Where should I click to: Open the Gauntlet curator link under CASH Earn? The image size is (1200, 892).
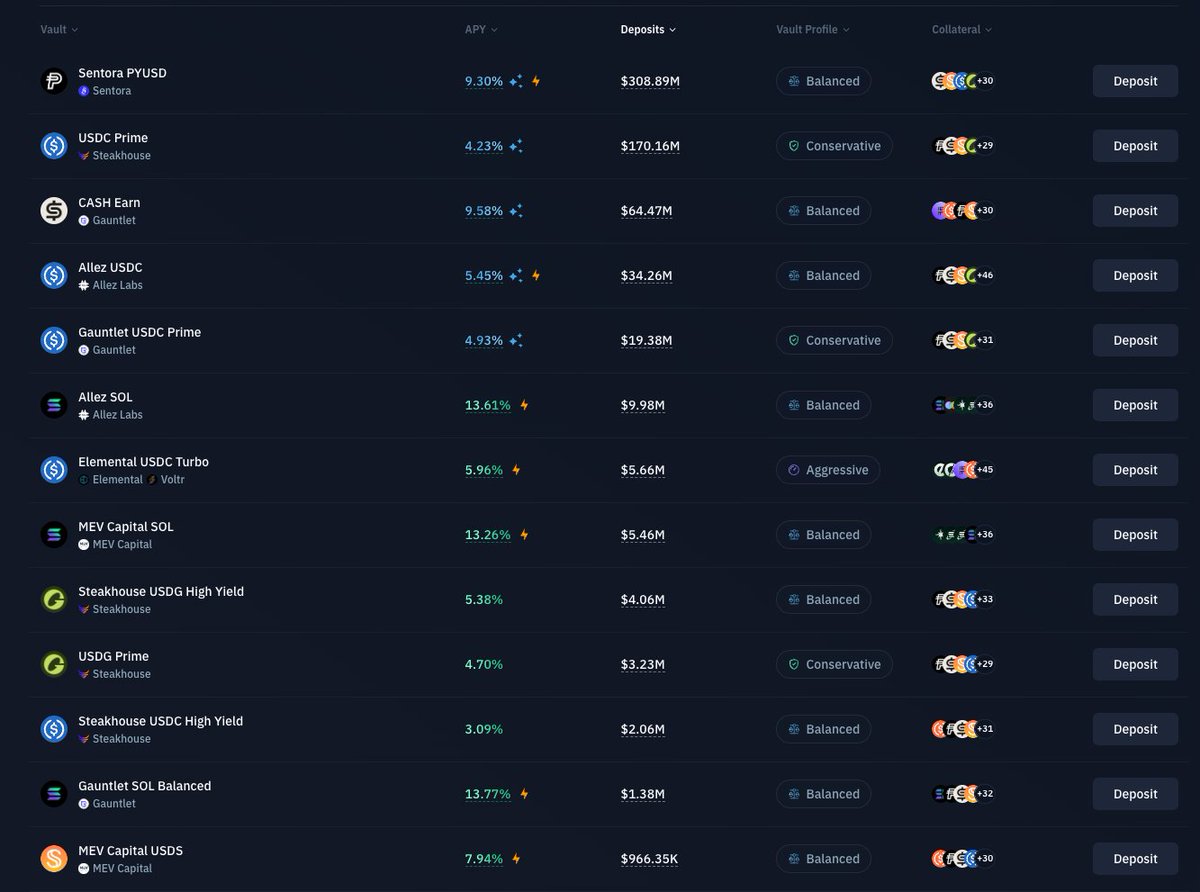(107, 221)
